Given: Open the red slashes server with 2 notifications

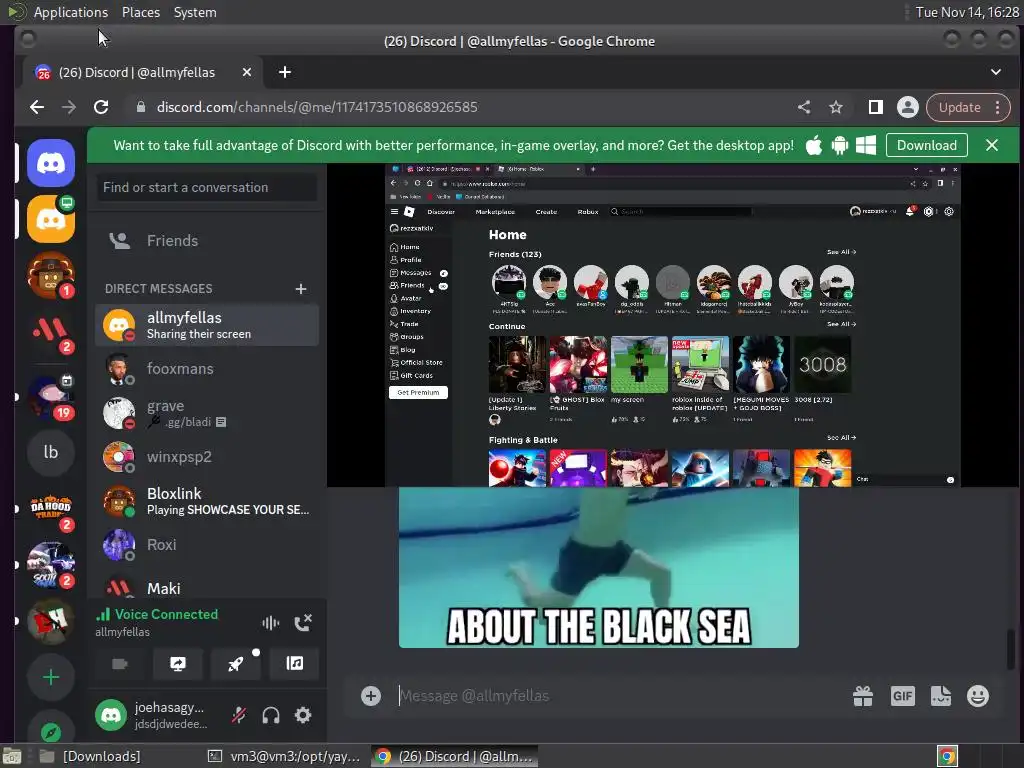Looking at the screenshot, I should click(x=51, y=330).
